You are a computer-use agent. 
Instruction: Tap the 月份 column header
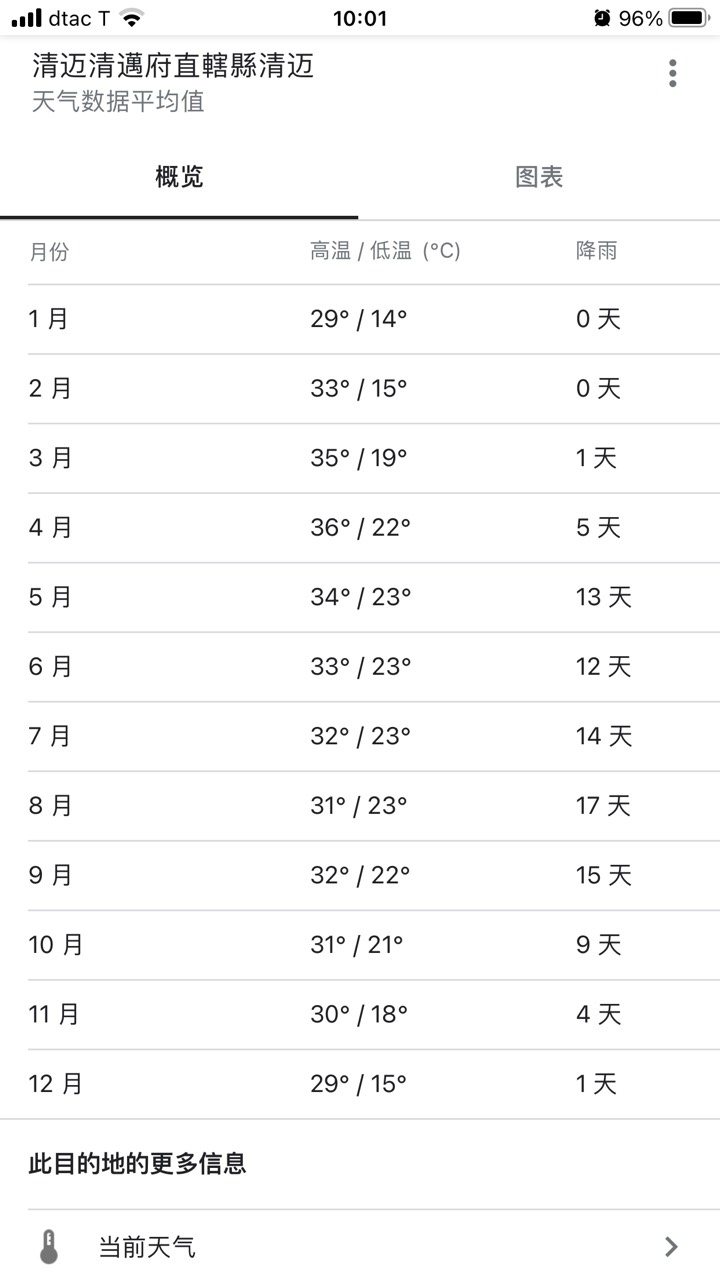click(x=49, y=251)
